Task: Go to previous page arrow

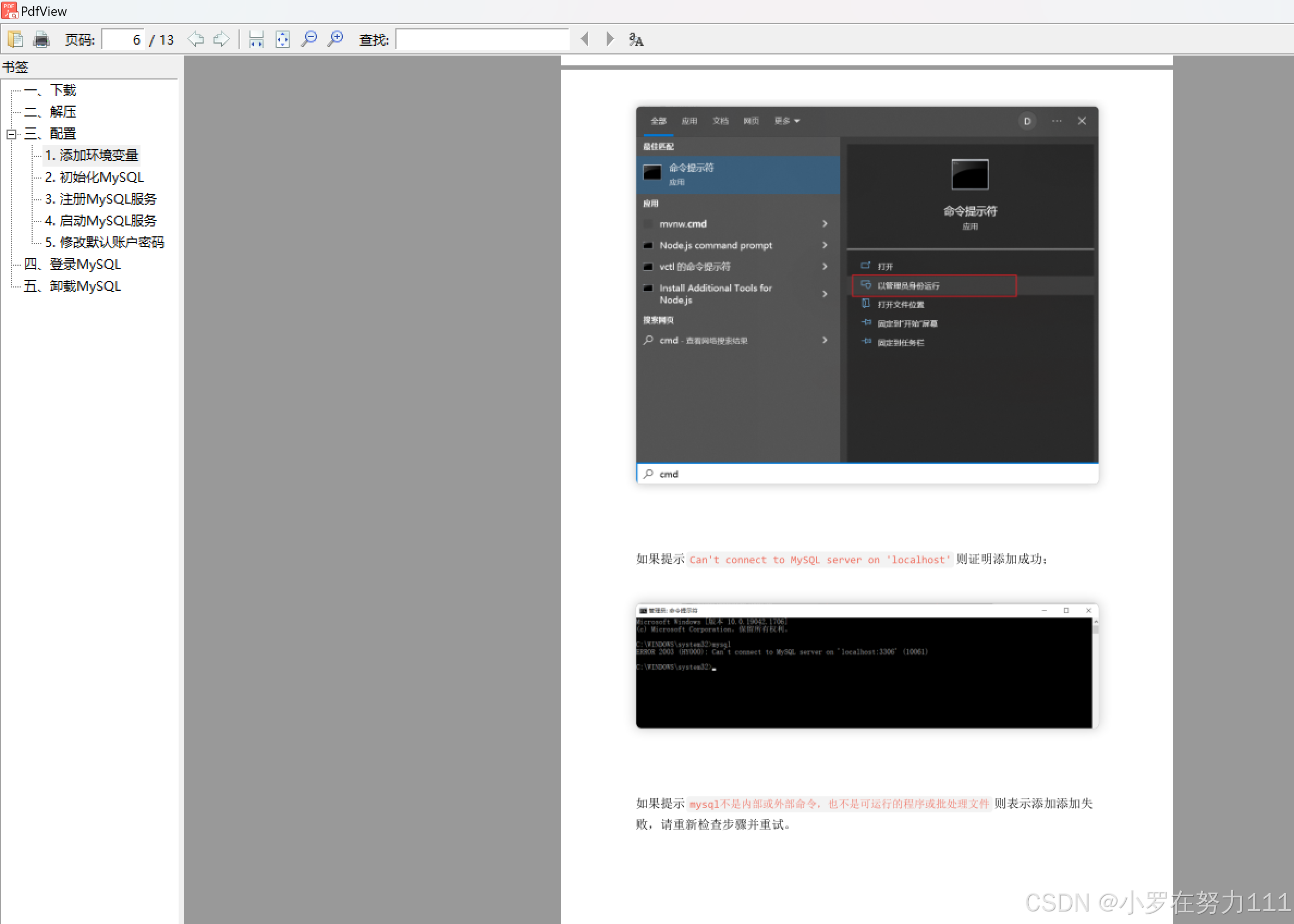Action: coord(195,39)
